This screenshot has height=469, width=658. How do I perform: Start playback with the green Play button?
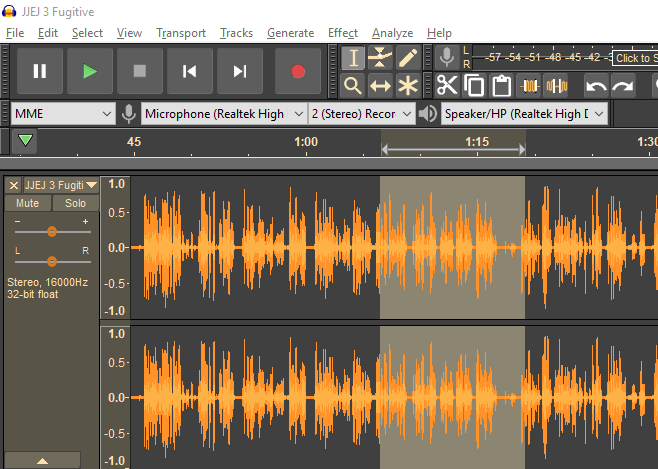(90, 71)
